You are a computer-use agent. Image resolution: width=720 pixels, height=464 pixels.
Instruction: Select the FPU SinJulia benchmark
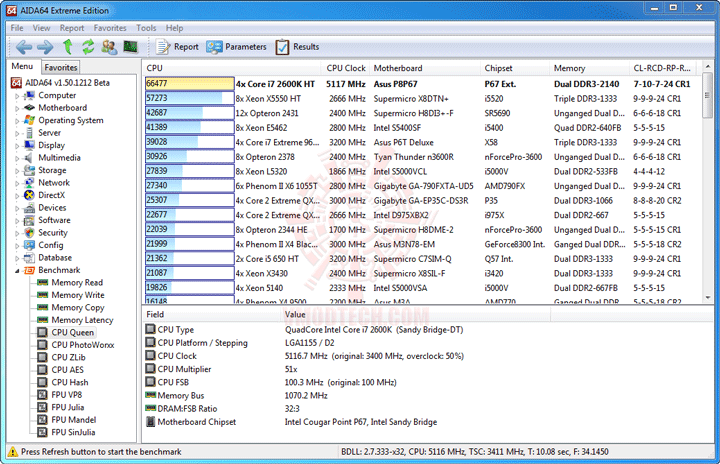73,432
